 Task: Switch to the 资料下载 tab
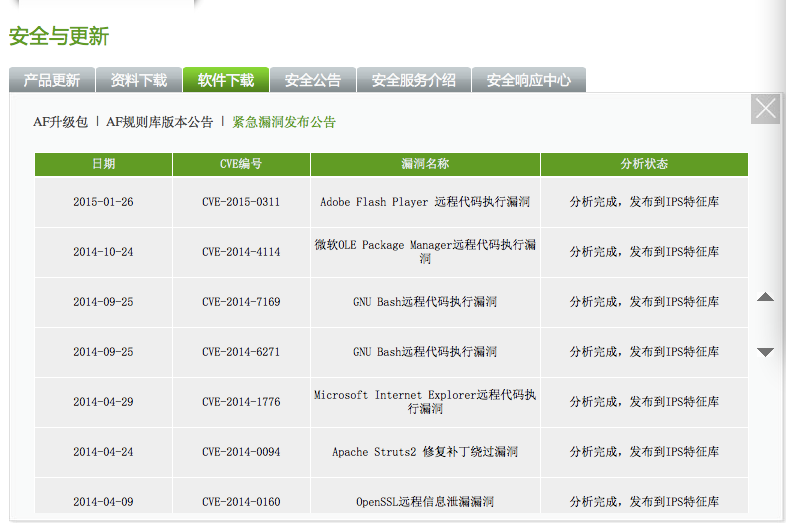click(139, 80)
